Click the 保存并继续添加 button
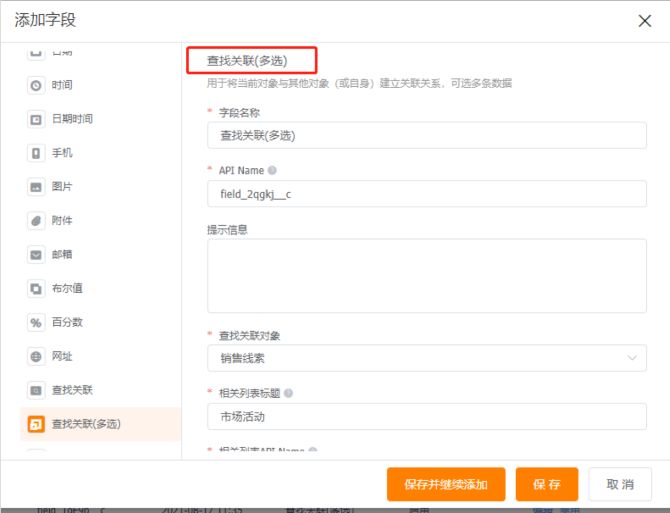Screen dimensions: 670x513 pos(446,484)
